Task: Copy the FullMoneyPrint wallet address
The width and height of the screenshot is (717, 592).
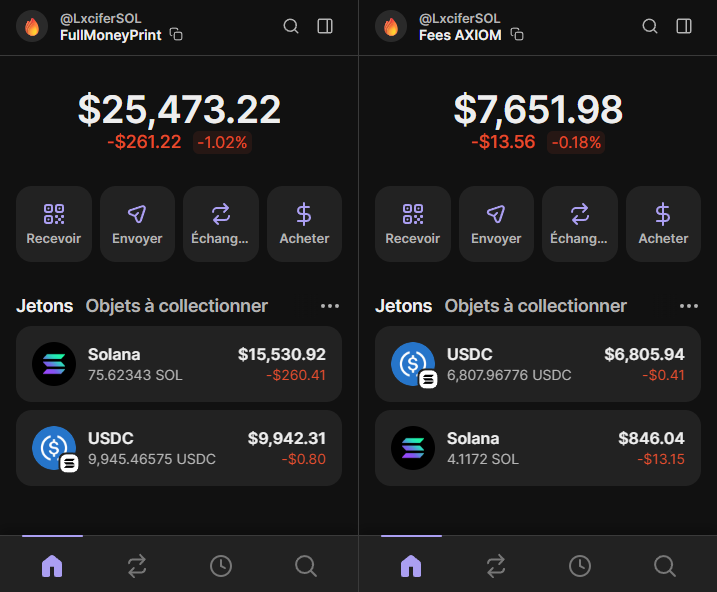Action: (x=176, y=34)
